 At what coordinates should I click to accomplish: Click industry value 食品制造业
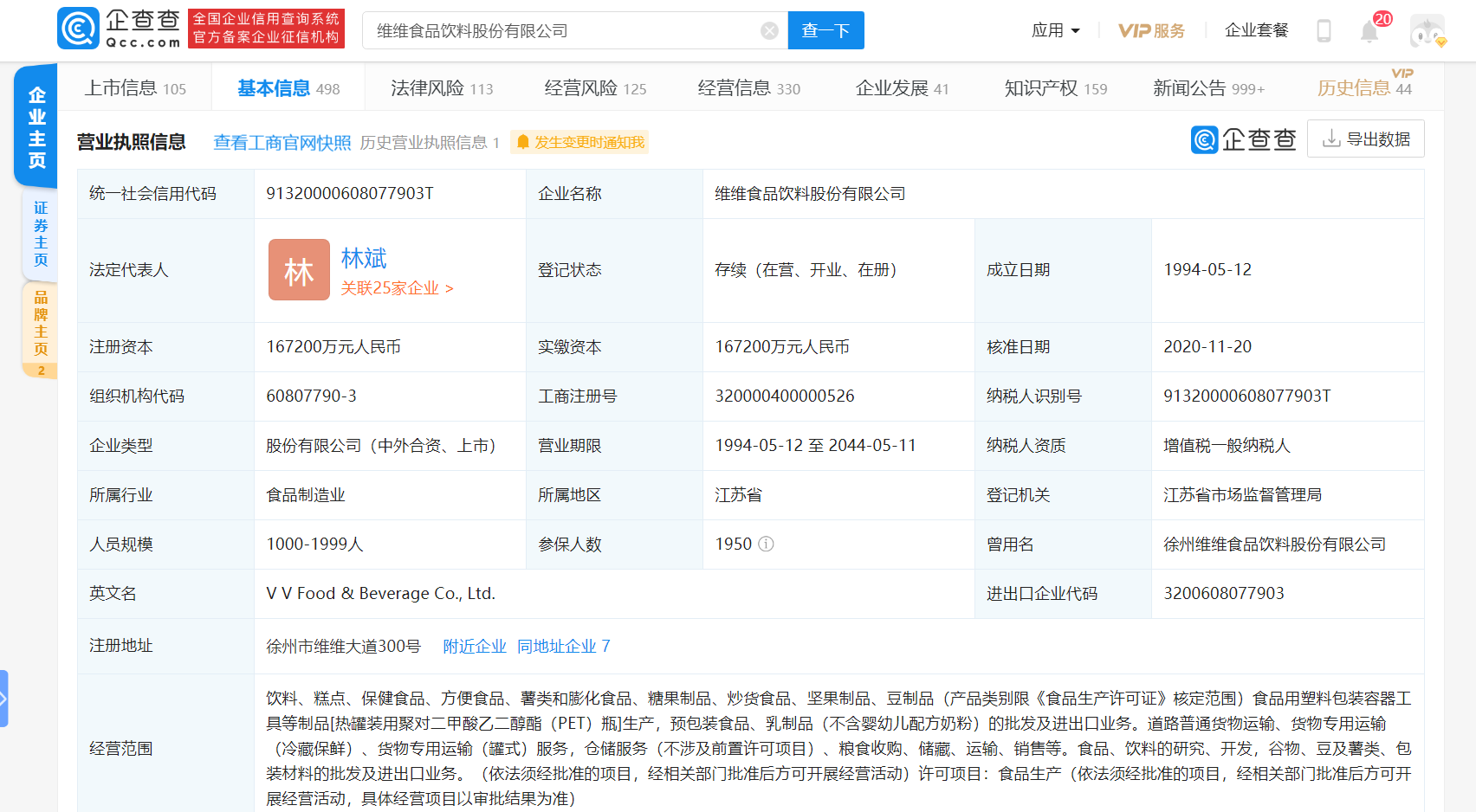click(306, 494)
